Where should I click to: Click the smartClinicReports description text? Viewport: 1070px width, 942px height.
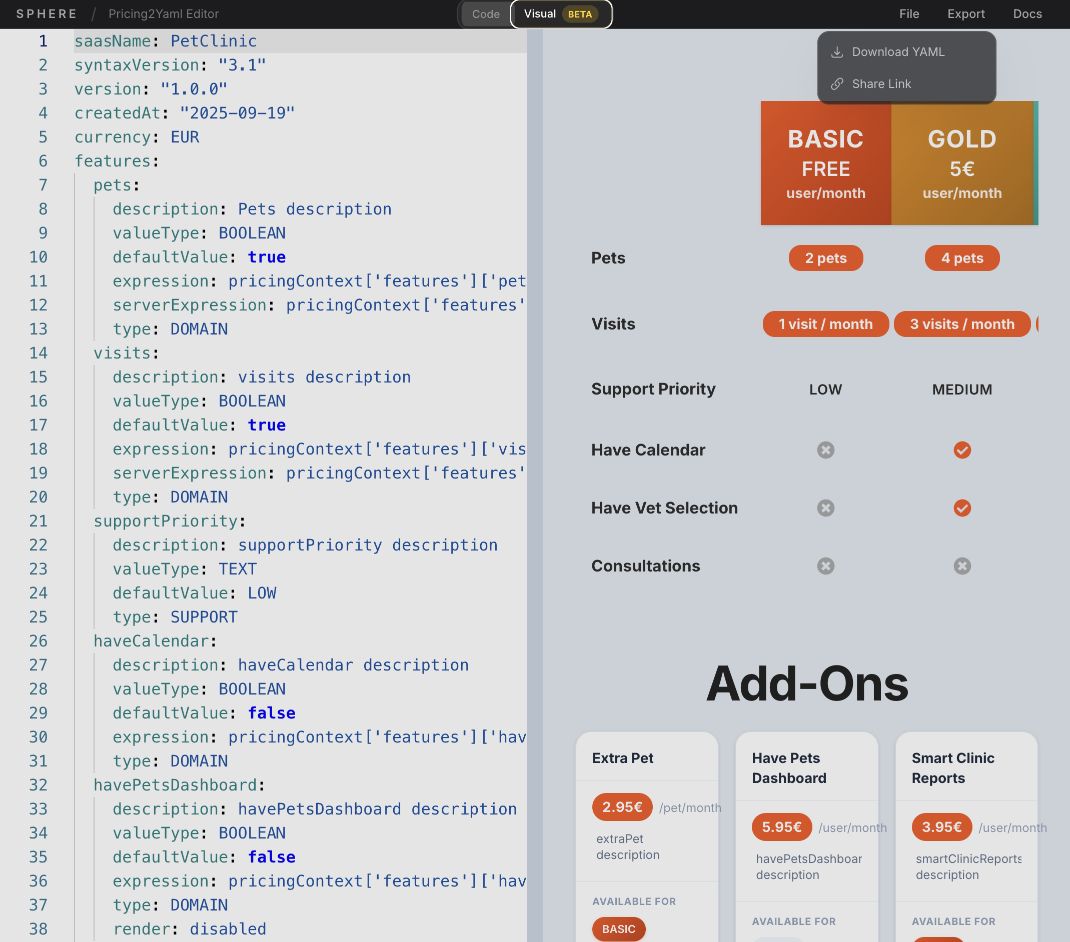point(968,866)
